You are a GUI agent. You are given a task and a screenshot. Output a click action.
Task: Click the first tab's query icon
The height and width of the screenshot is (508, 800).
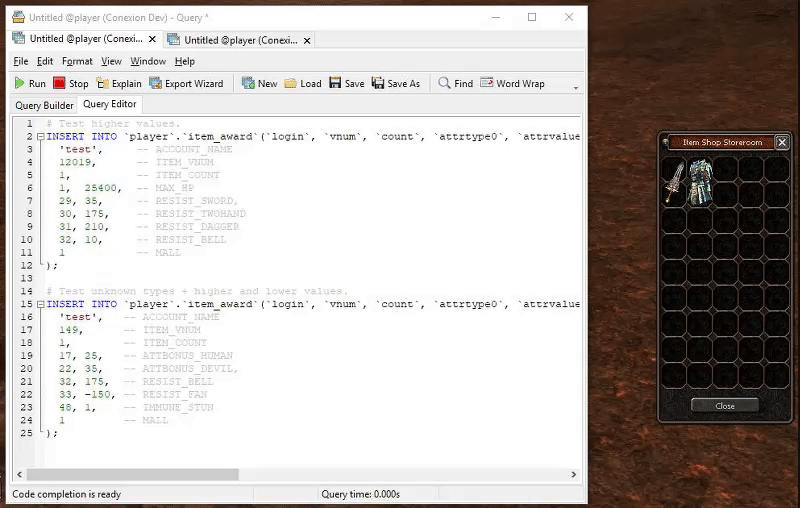(19, 38)
